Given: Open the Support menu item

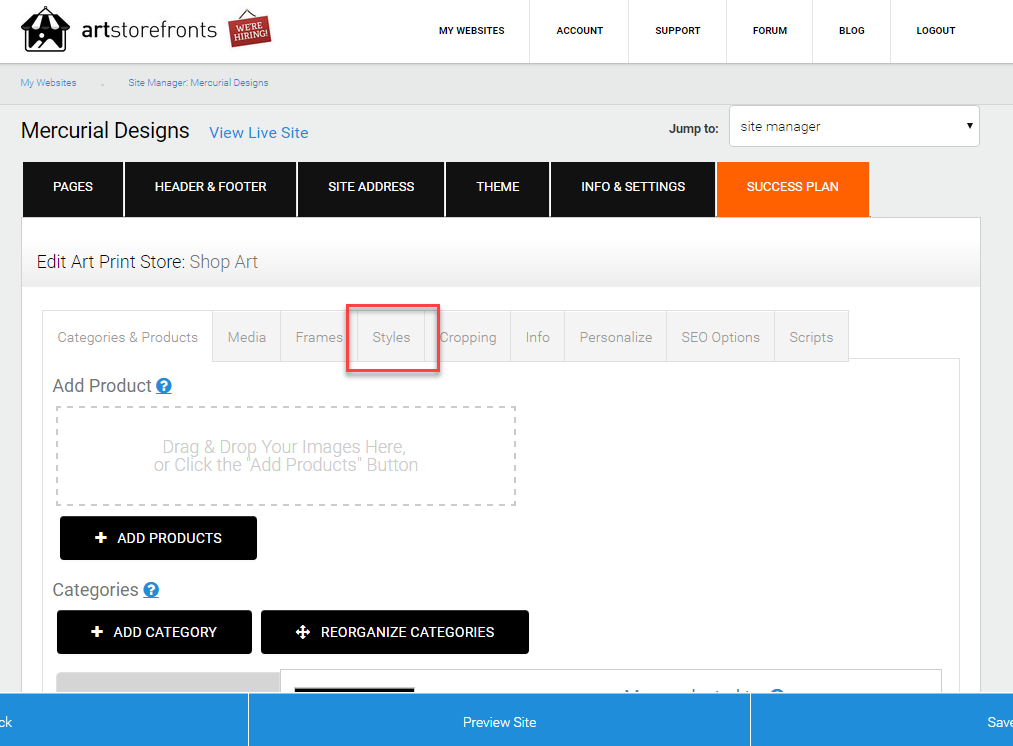Looking at the screenshot, I should point(678,30).
